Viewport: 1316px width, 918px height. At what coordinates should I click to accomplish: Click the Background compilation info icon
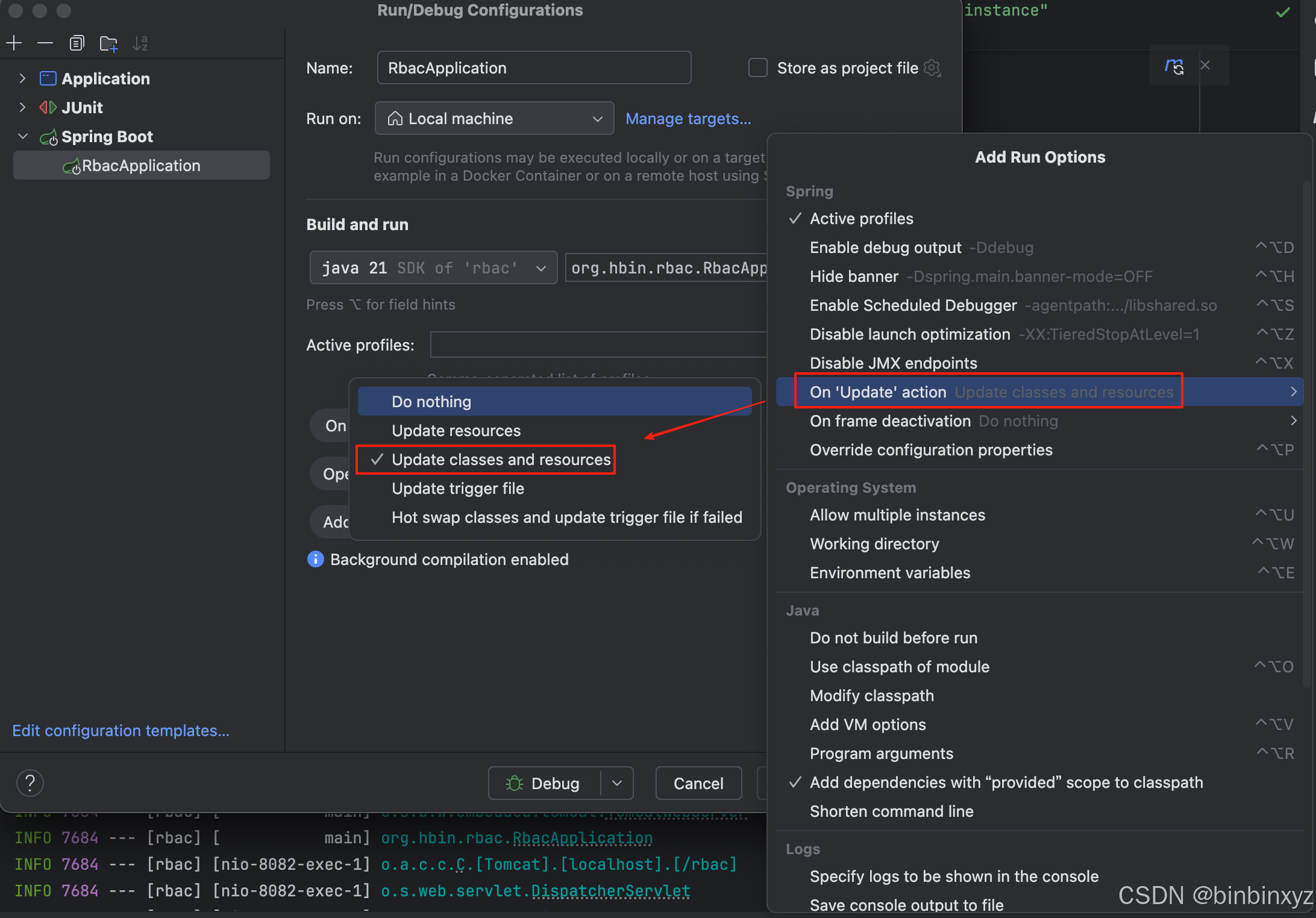[x=315, y=560]
